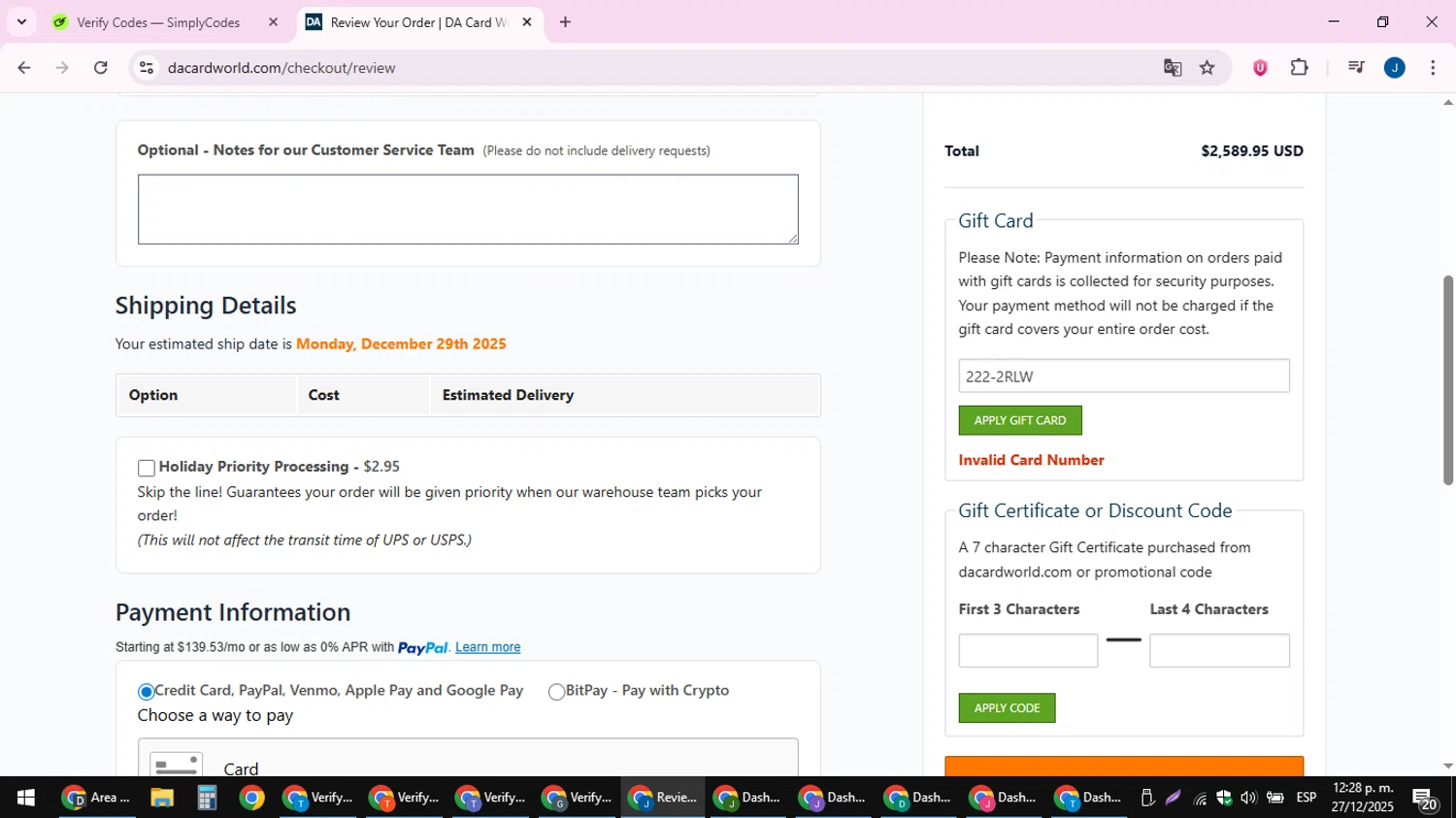Open the Calculator taskbar icon

click(206, 798)
